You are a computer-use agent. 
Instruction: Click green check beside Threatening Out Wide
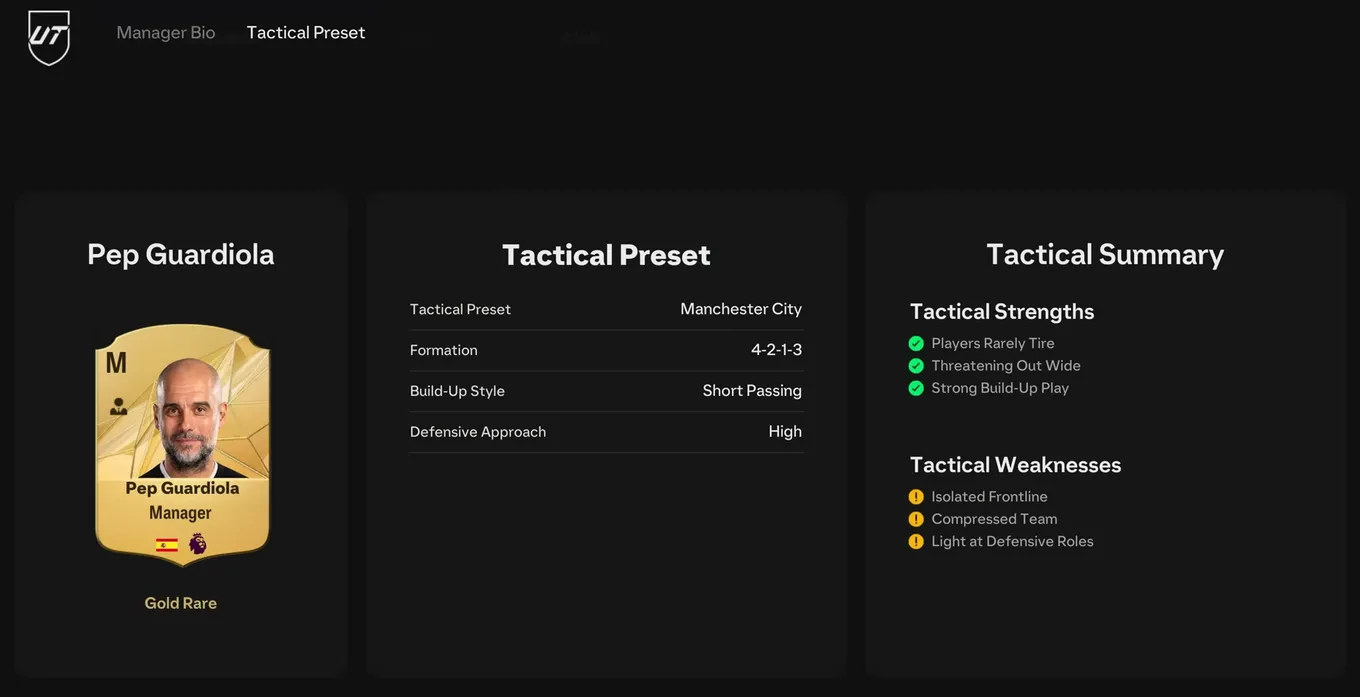[x=916, y=366]
